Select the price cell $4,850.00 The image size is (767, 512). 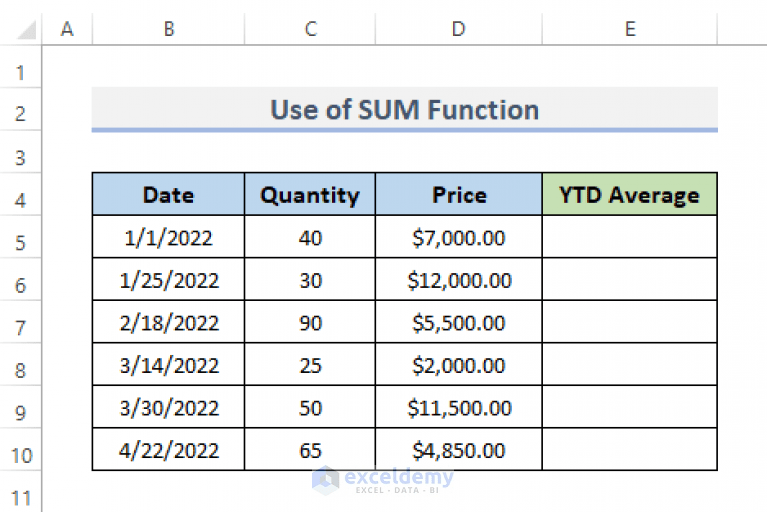coord(459,449)
